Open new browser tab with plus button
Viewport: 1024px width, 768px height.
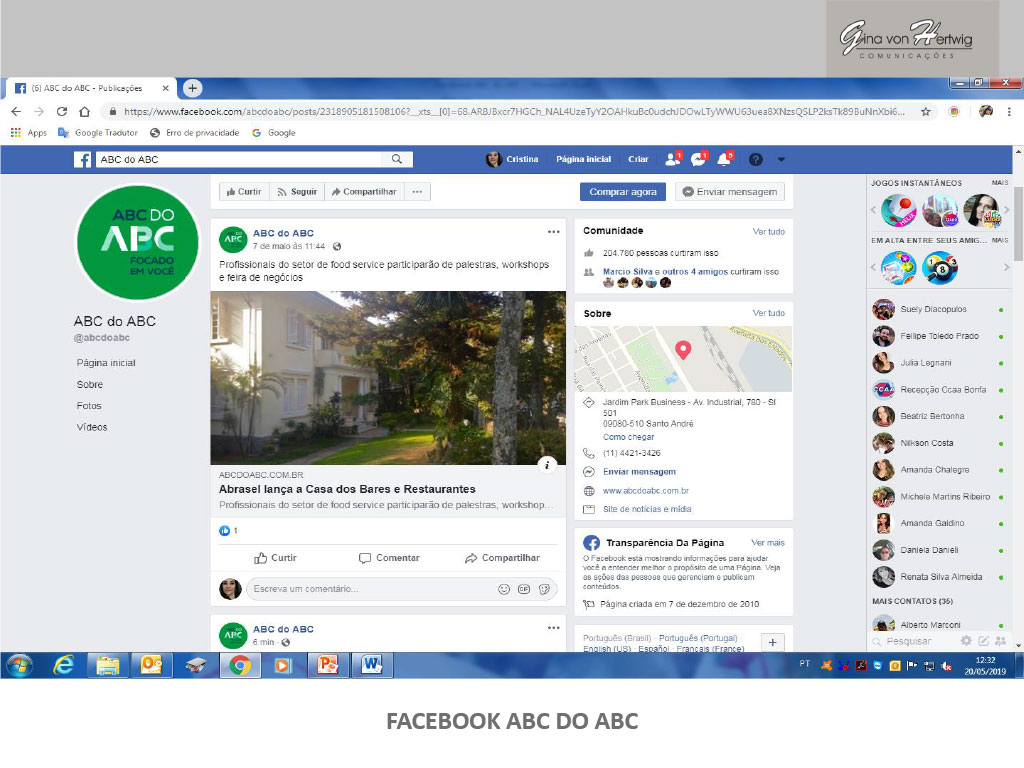tap(192, 88)
